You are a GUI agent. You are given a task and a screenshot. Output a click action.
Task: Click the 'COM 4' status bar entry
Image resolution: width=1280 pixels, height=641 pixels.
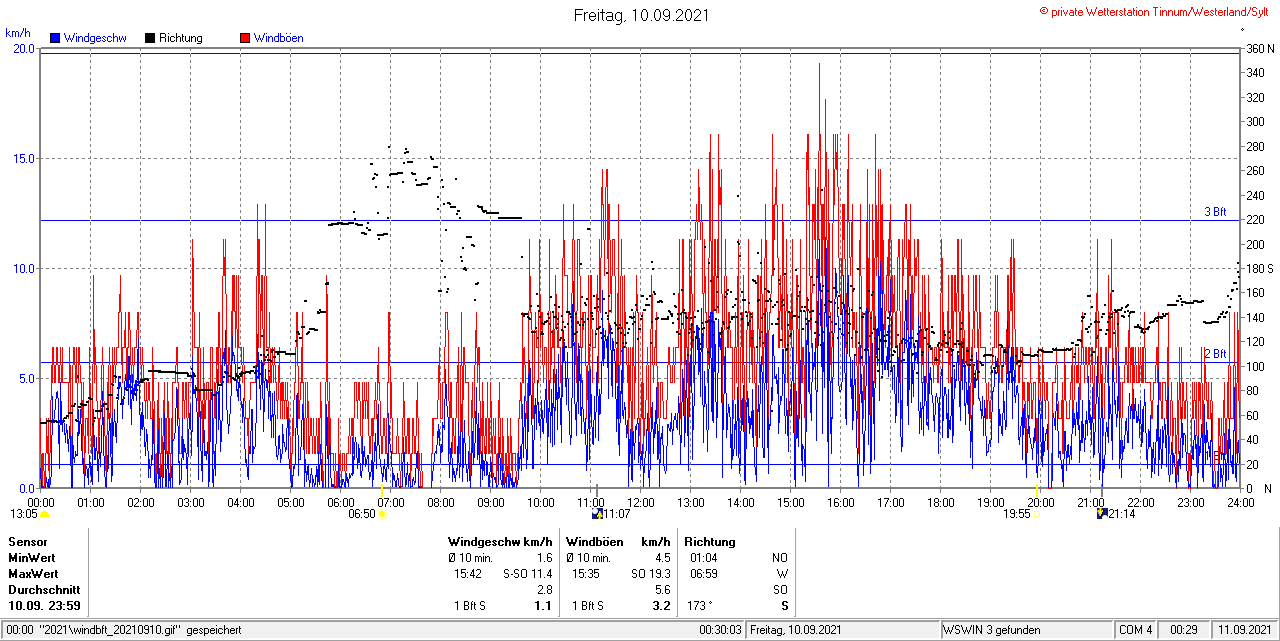pos(1136,630)
